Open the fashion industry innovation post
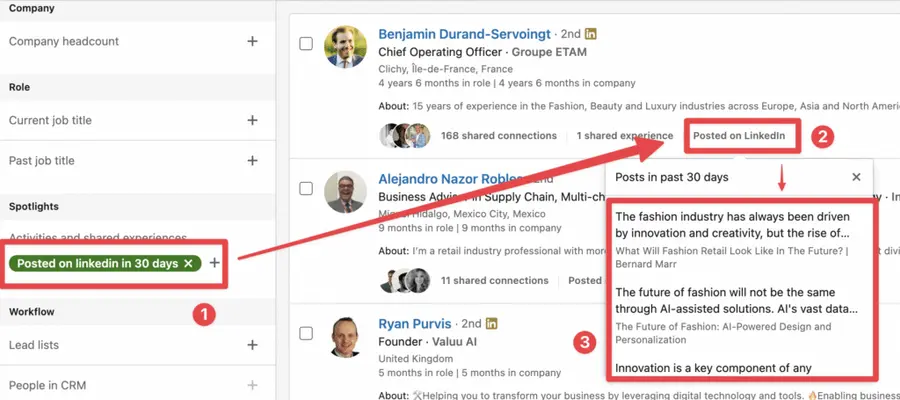 [732, 226]
